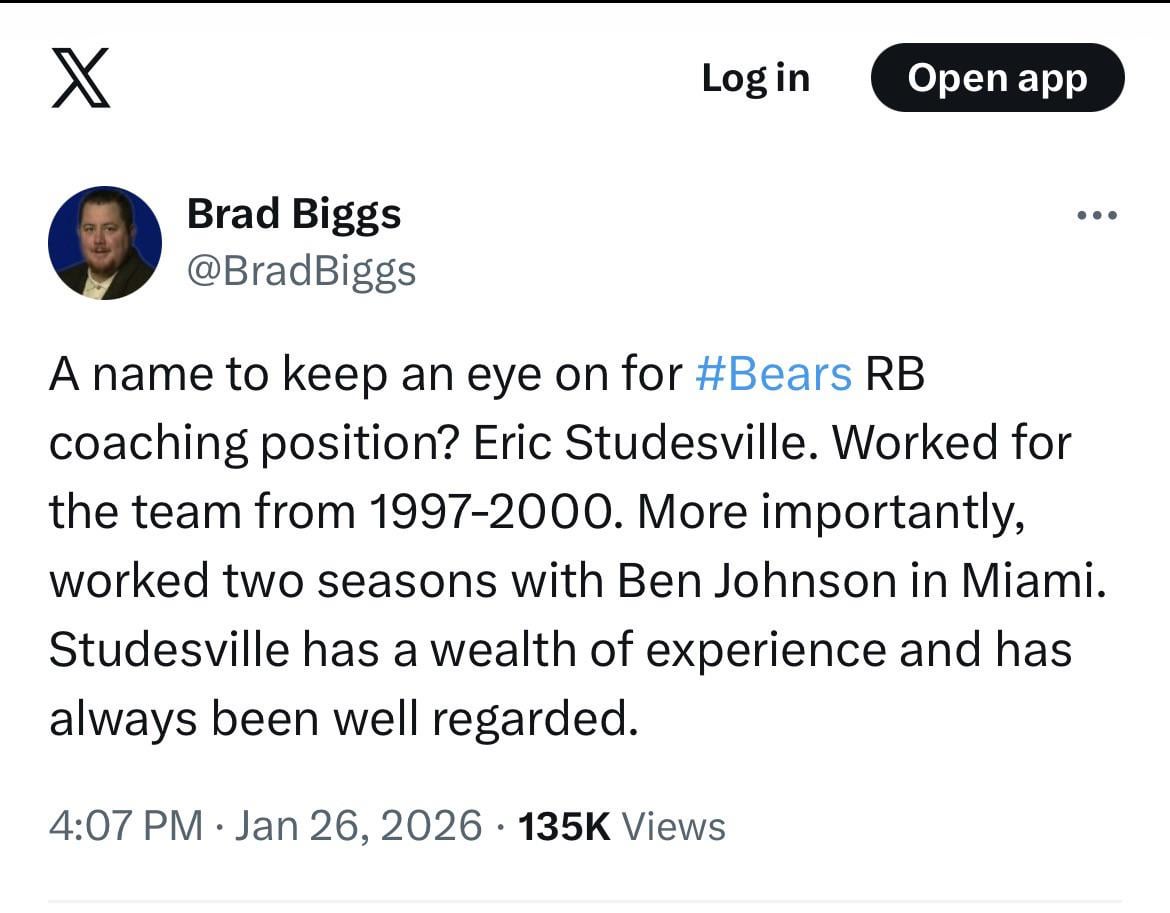Viewport: 1170px width, 913px height.
Task: Select the tweet text body
Action: point(560,545)
